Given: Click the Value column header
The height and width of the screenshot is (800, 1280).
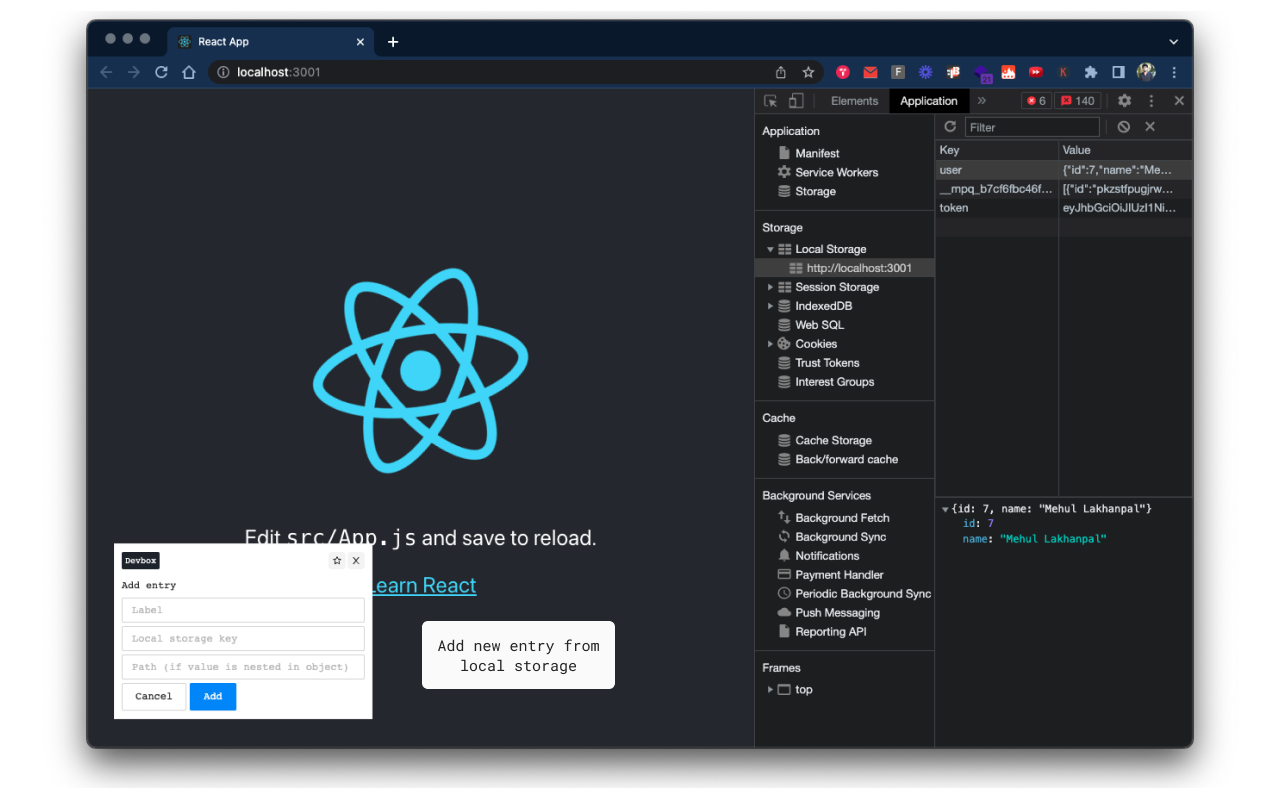Looking at the screenshot, I should tap(1125, 150).
